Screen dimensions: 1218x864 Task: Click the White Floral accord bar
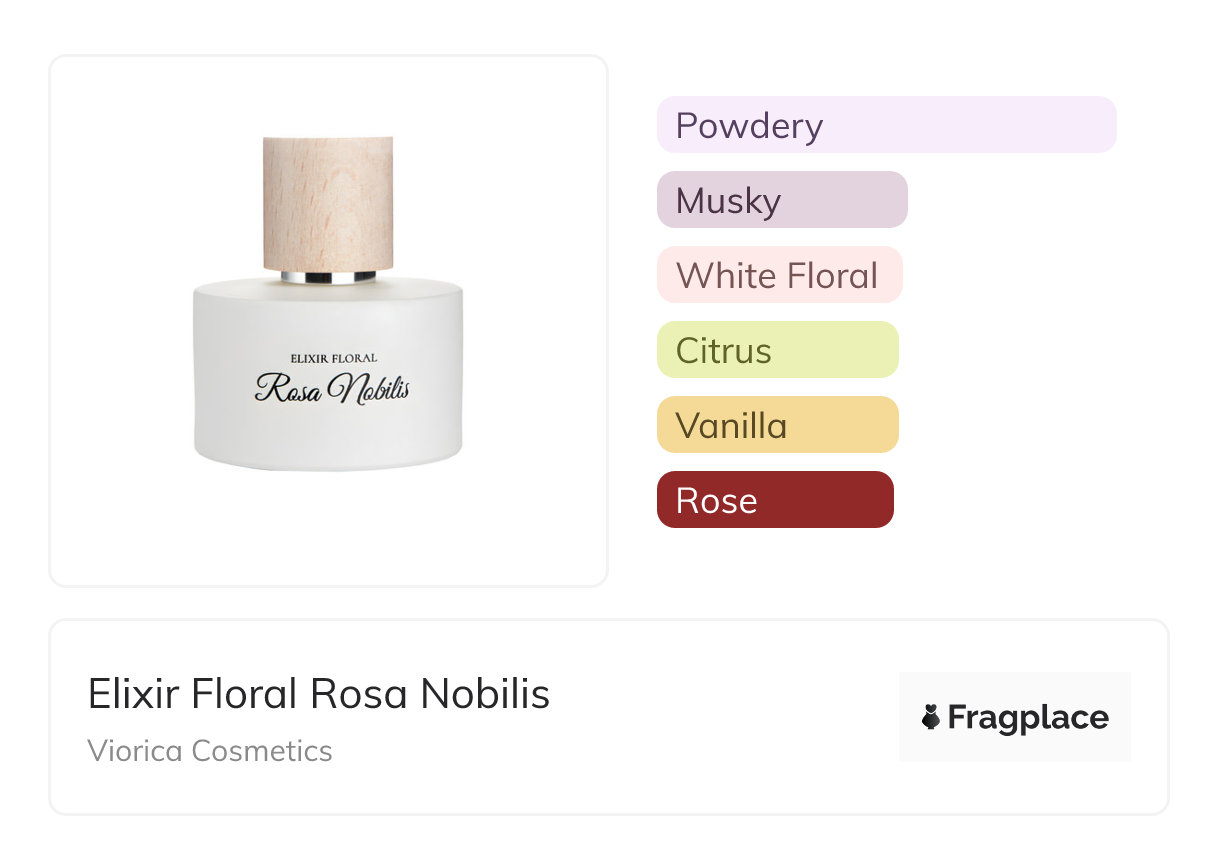pyautogui.click(x=779, y=275)
